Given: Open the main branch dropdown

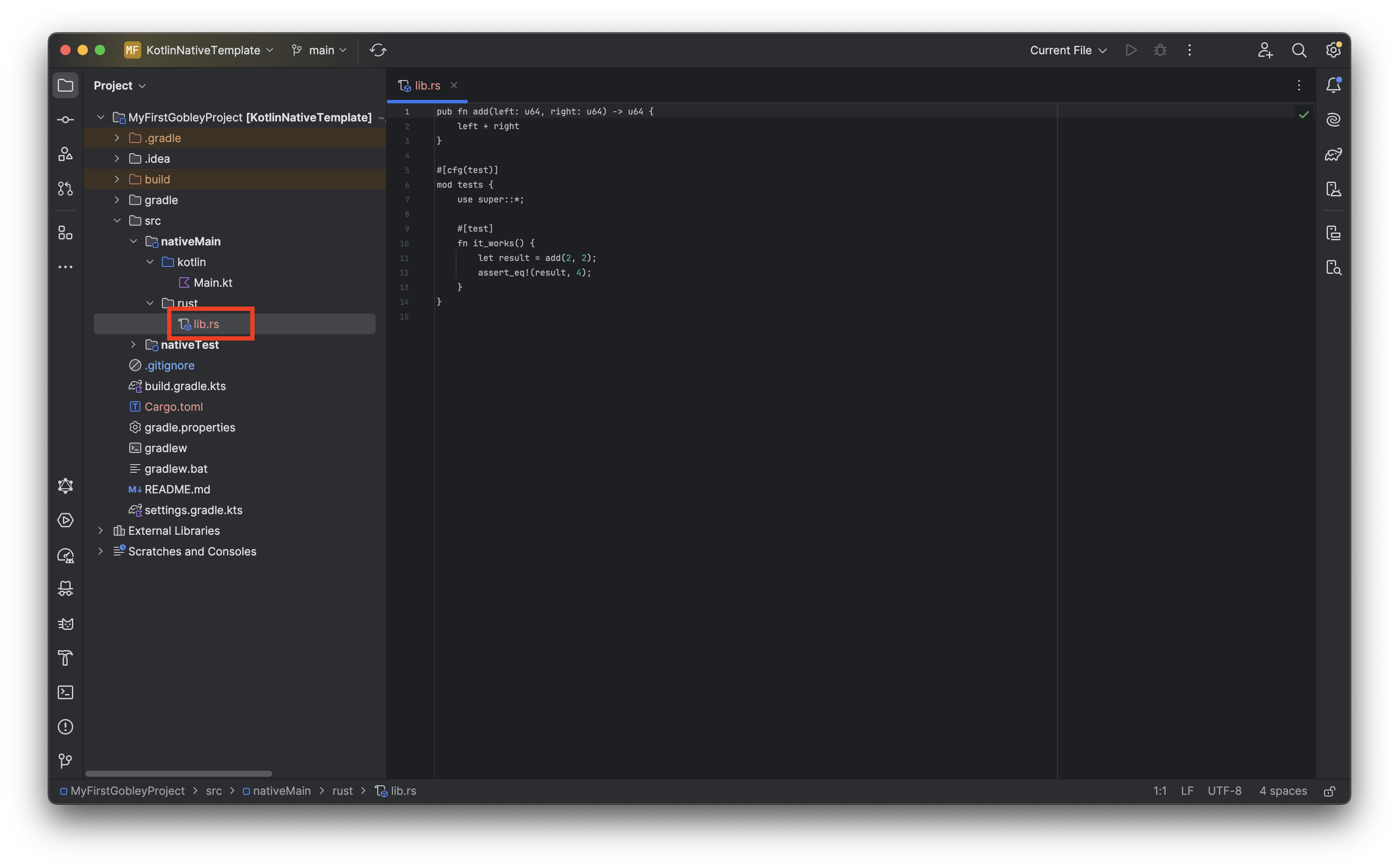Looking at the screenshot, I should [319, 50].
